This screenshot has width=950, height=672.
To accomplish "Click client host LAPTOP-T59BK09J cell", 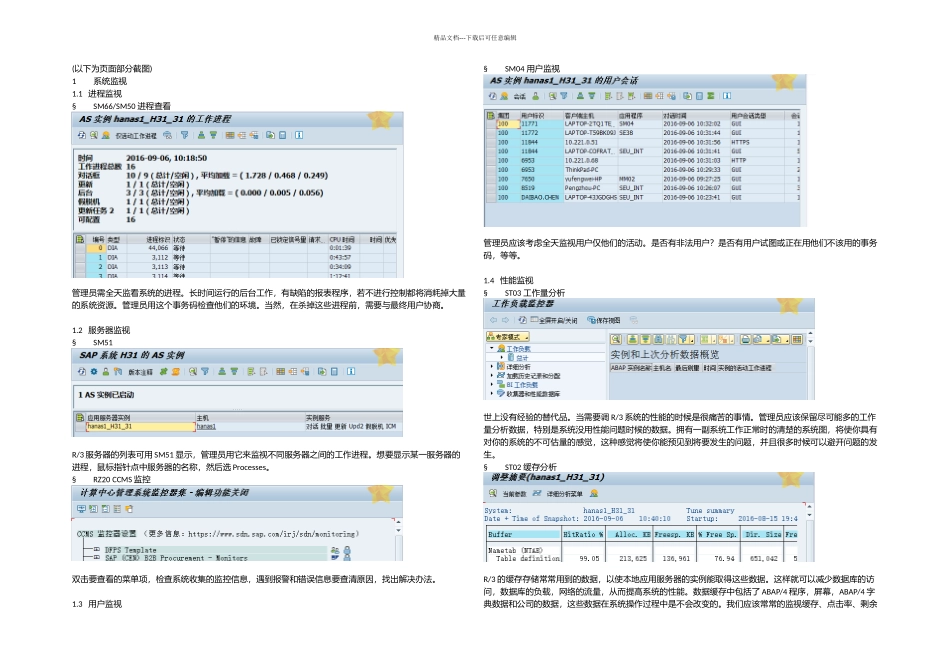I will (x=590, y=133).
